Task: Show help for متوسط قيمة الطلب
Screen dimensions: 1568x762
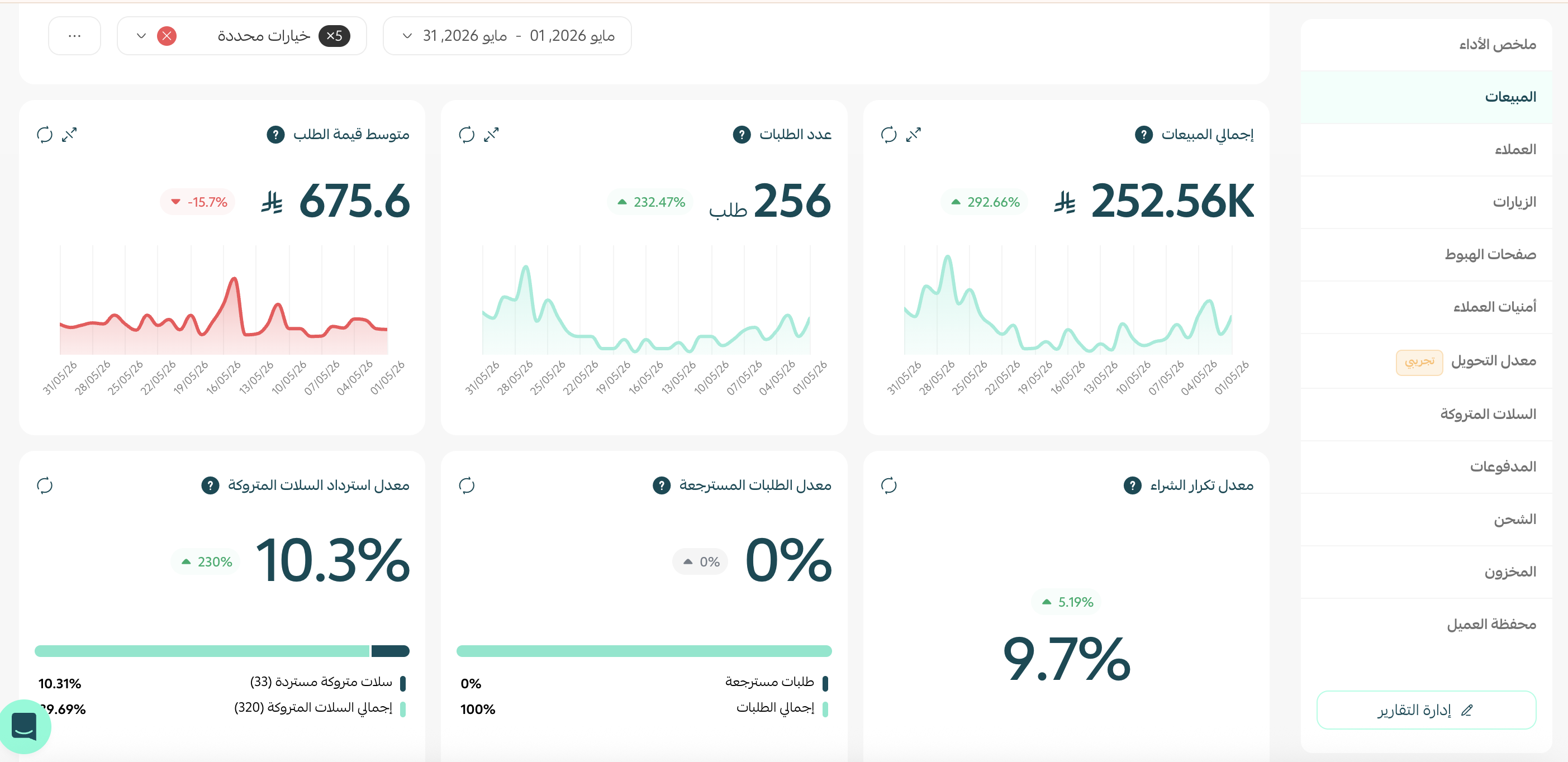Action: click(275, 135)
